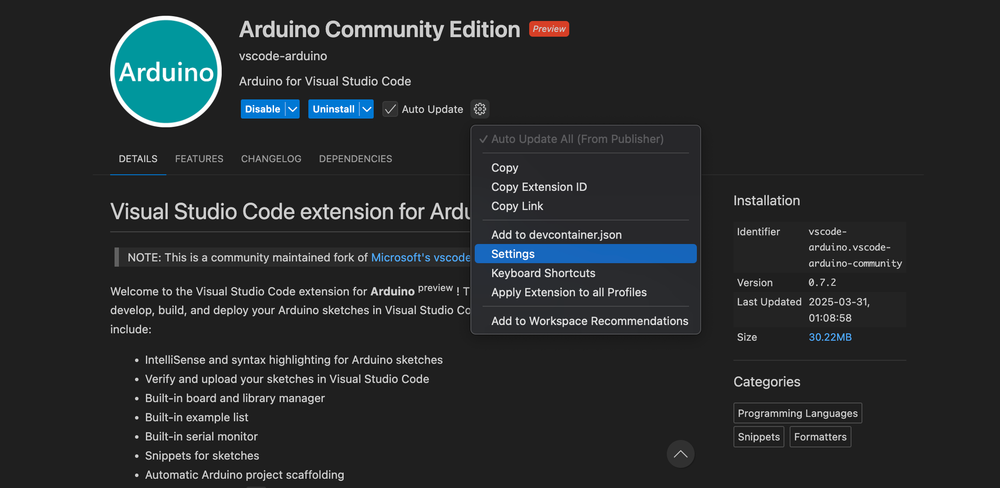Image resolution: width=1000 pixels, height=488 pixels.
Task: Switch to the Dependencies tab
Action: pos(355,159)
